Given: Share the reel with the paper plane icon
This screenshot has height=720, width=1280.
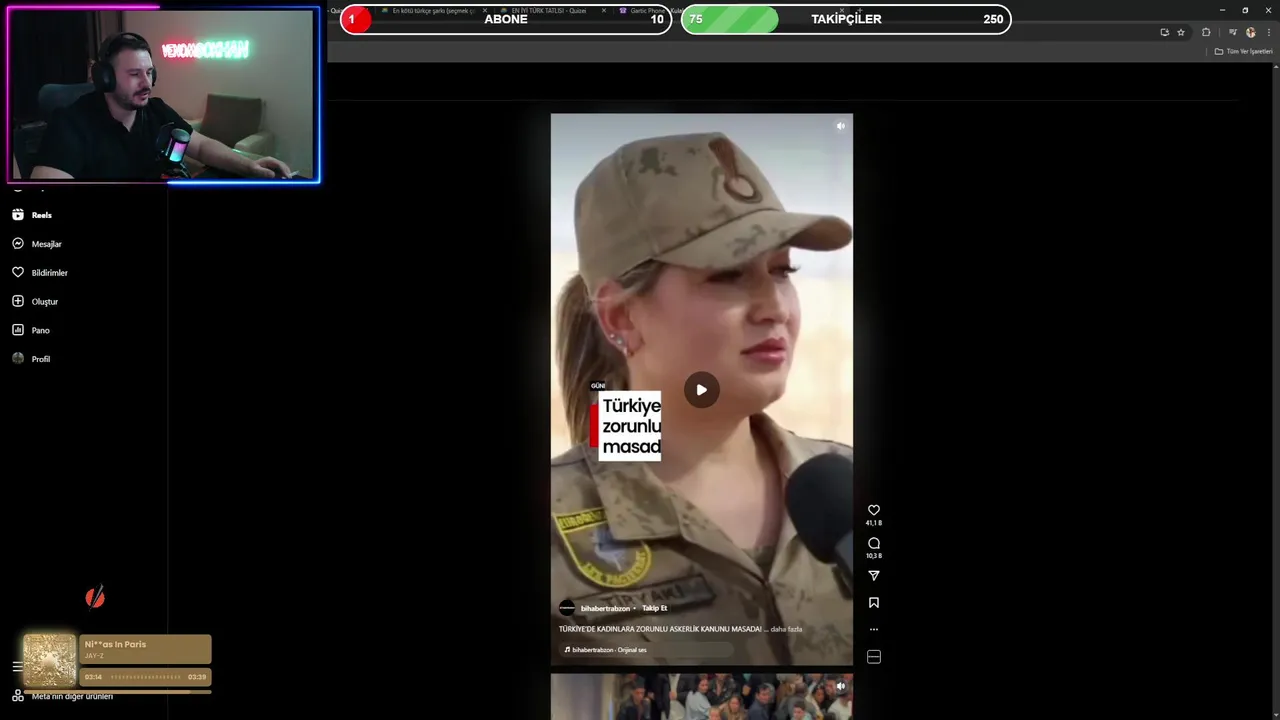Looking at the screenshot, I should tap(873, 575).
